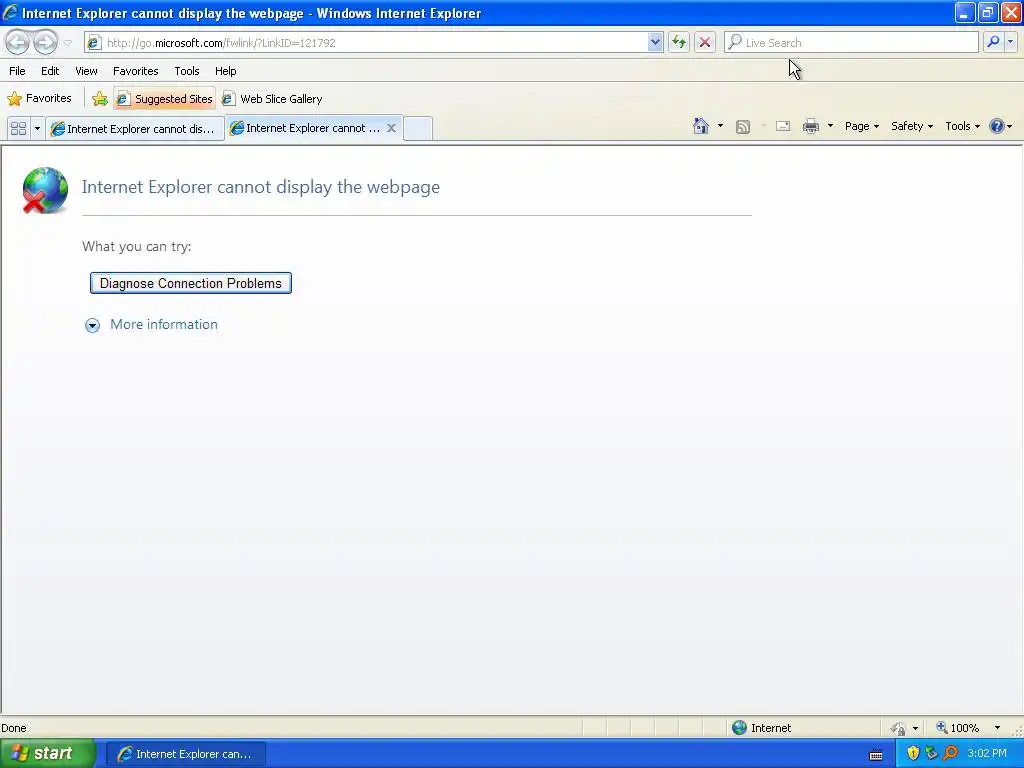Expand the Print options dropdown arrow
Viewport: 1024px width, 768px height.
[x=830, y=126]
